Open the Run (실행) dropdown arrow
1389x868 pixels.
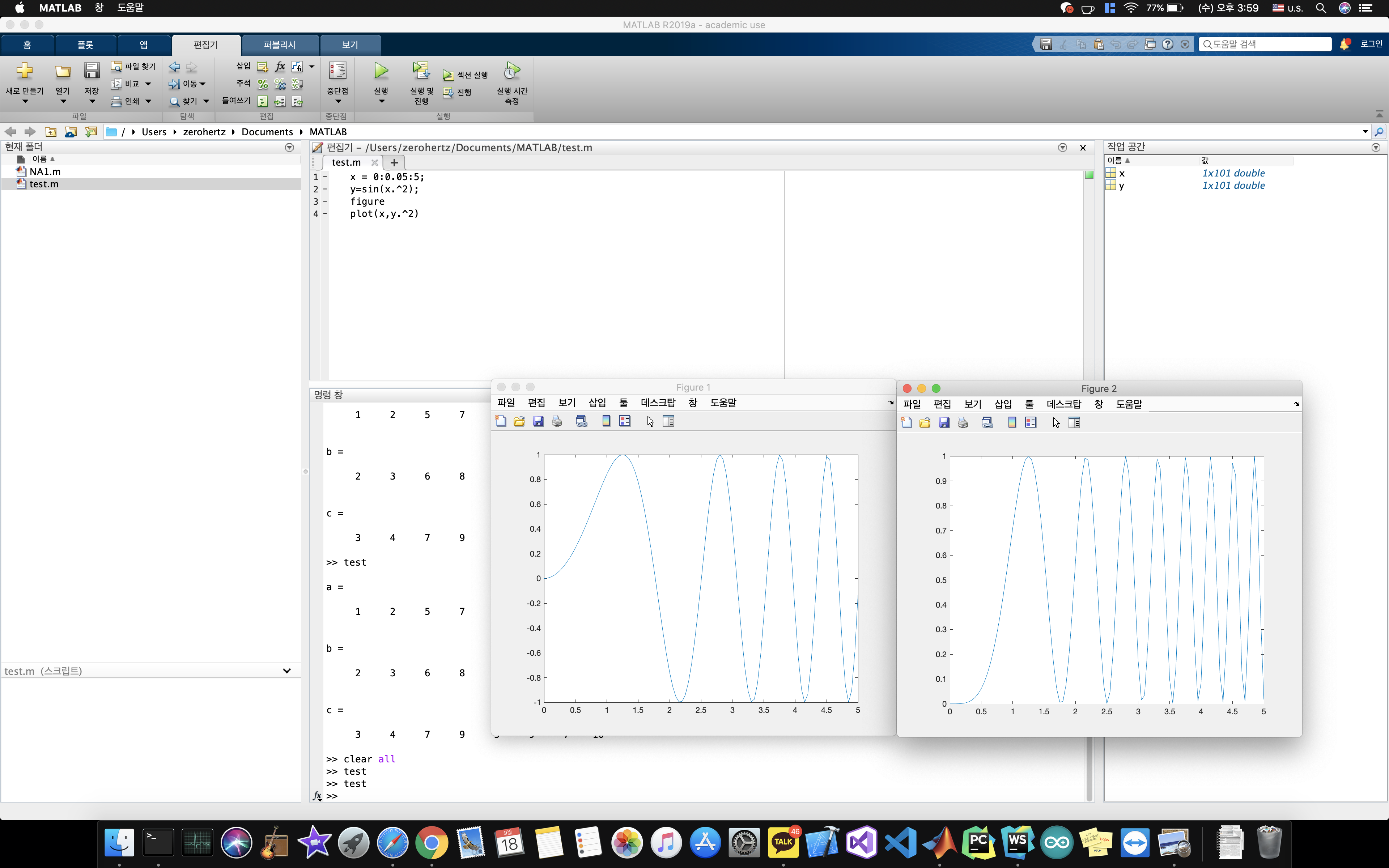tap(382, 102)
